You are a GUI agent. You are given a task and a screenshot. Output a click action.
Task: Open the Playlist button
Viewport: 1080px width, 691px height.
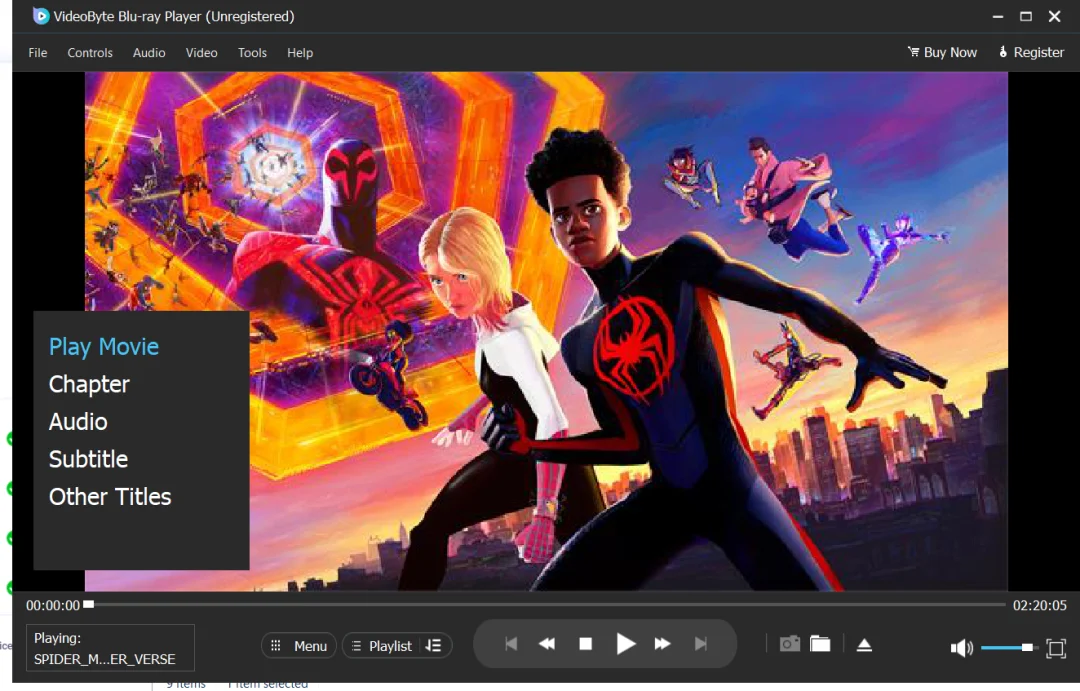click(383, 646)
